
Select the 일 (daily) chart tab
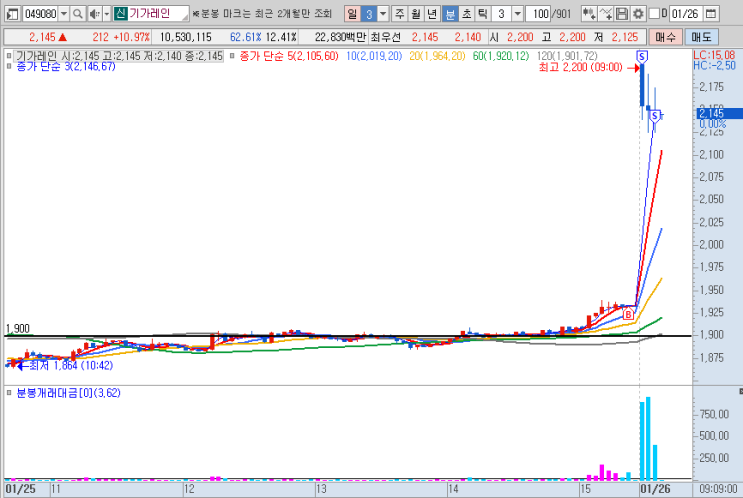point(352,14)
